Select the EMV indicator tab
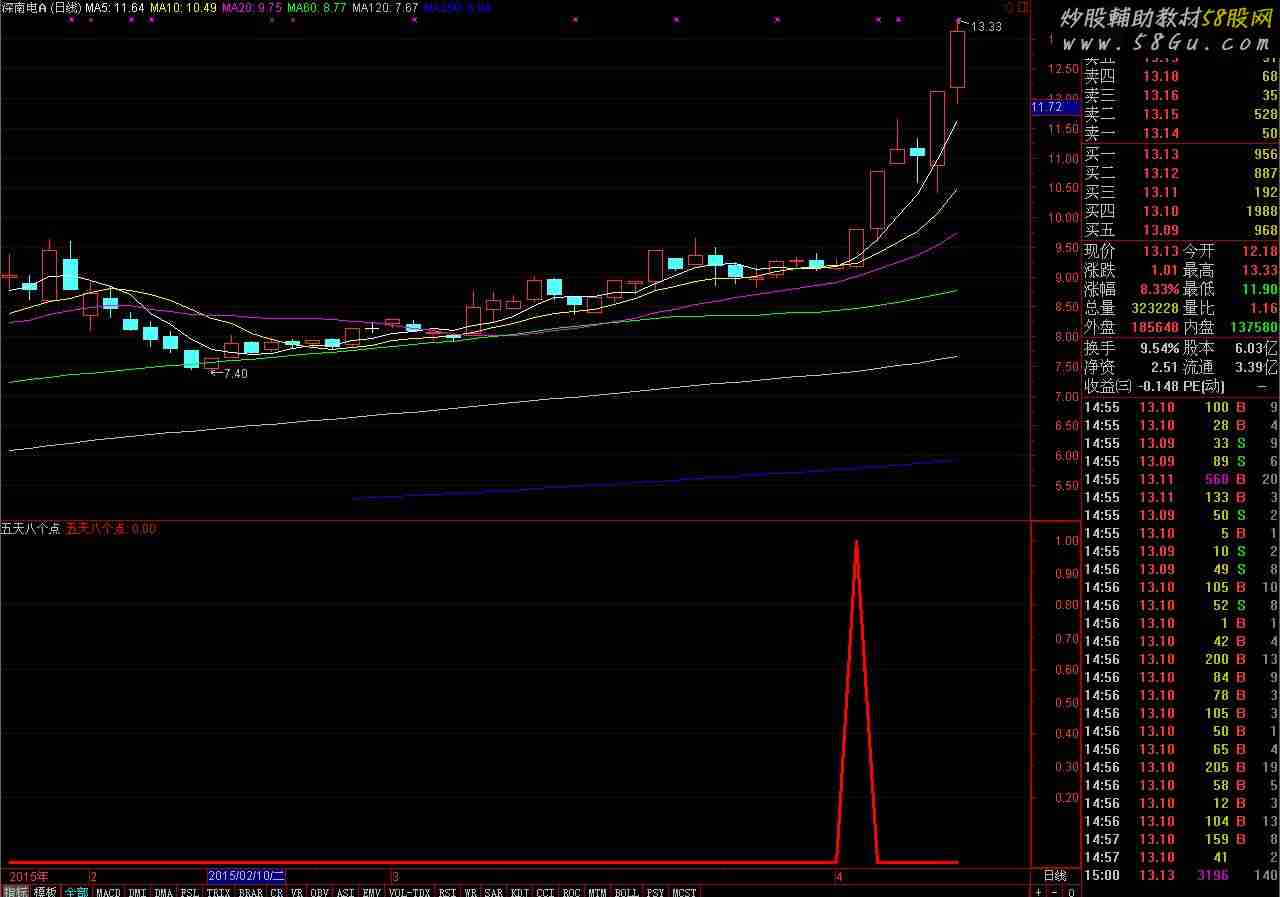The height and width of the screenshot is (897, 1280). tap(371, 891)
